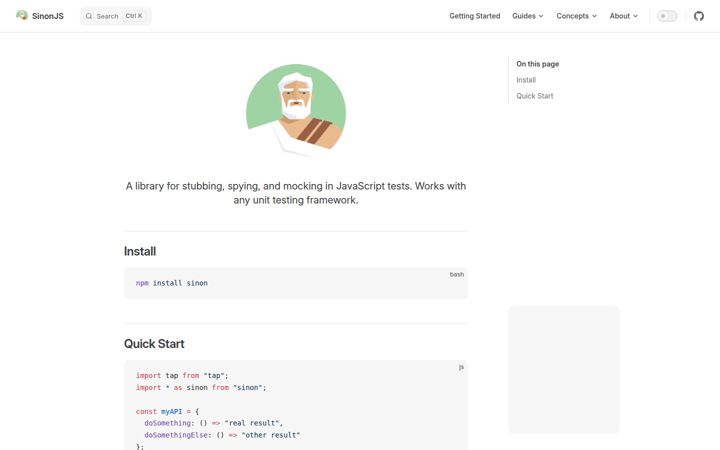720x450 pixels.
Task: Expand the About dropdown menu
Action: pos(624,16)
